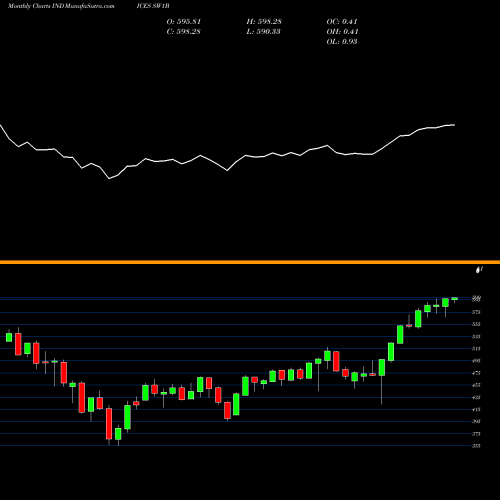Screen dimensions: 500x500
Task: Click the 575 price axis label
Action: pos(476,312)
